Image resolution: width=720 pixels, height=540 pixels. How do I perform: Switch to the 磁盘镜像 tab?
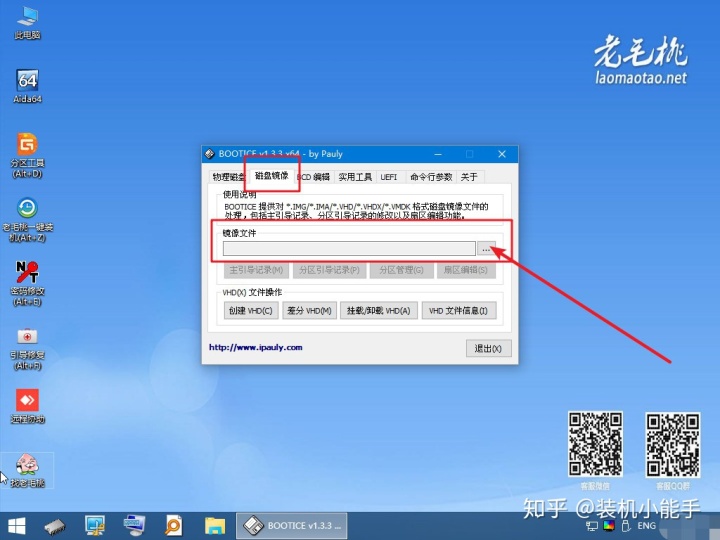click(272, 175)
